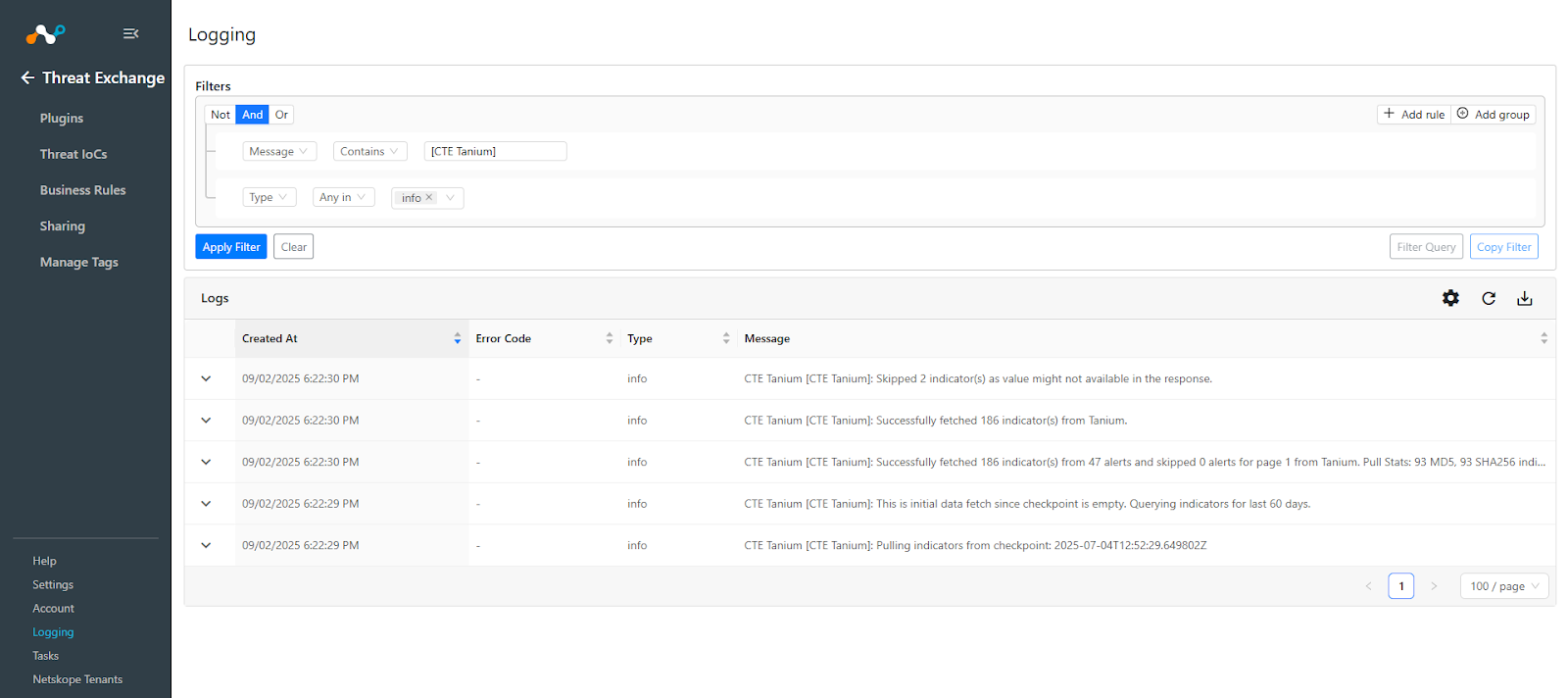This screenshot has width=1568, height=698.
Task: Open the Contains operator dropdown
Action: tap(369, 152)
